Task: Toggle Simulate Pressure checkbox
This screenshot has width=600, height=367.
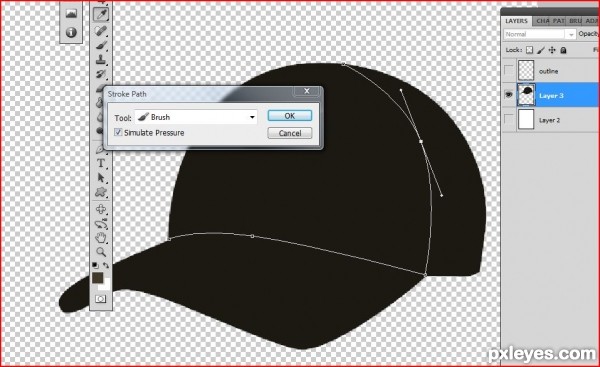Action: click(118, 132)
